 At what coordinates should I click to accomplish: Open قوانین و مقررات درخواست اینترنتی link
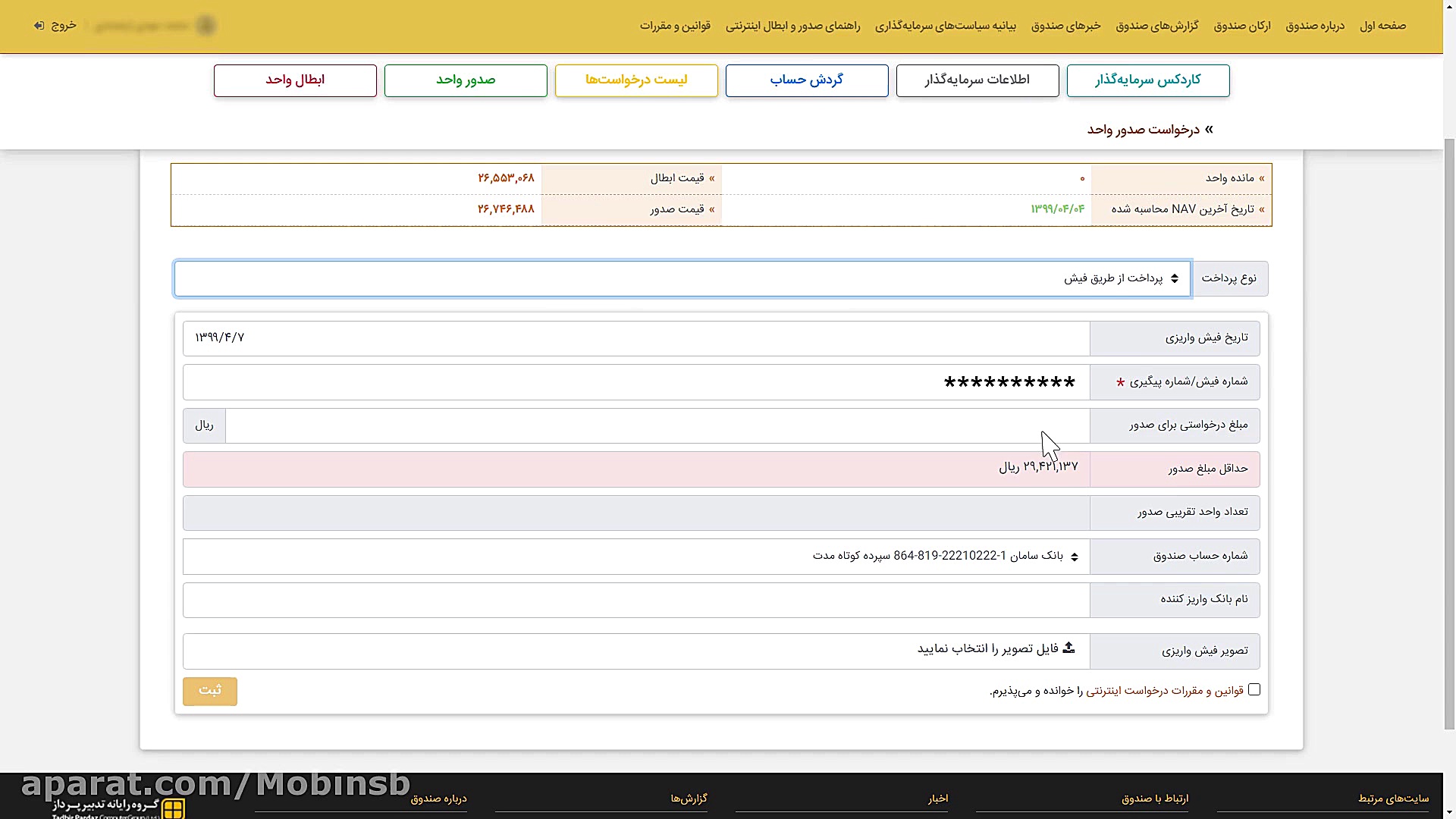tap(1165, 691)
